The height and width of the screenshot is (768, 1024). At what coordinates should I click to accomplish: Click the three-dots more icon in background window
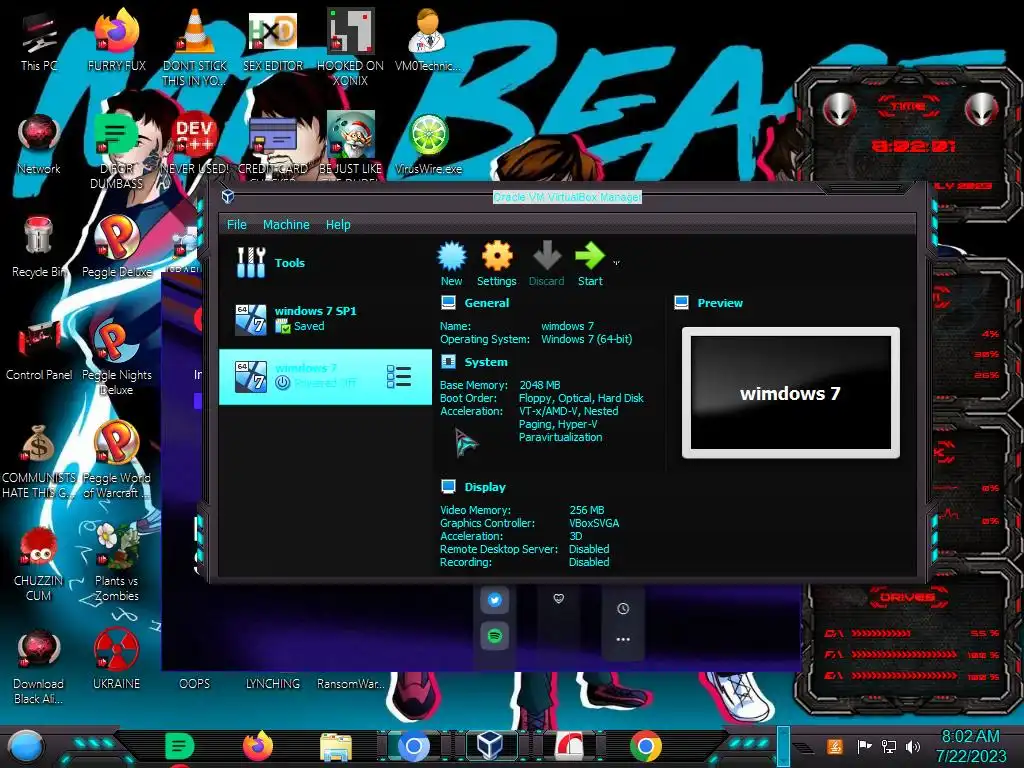pos(623,639)
